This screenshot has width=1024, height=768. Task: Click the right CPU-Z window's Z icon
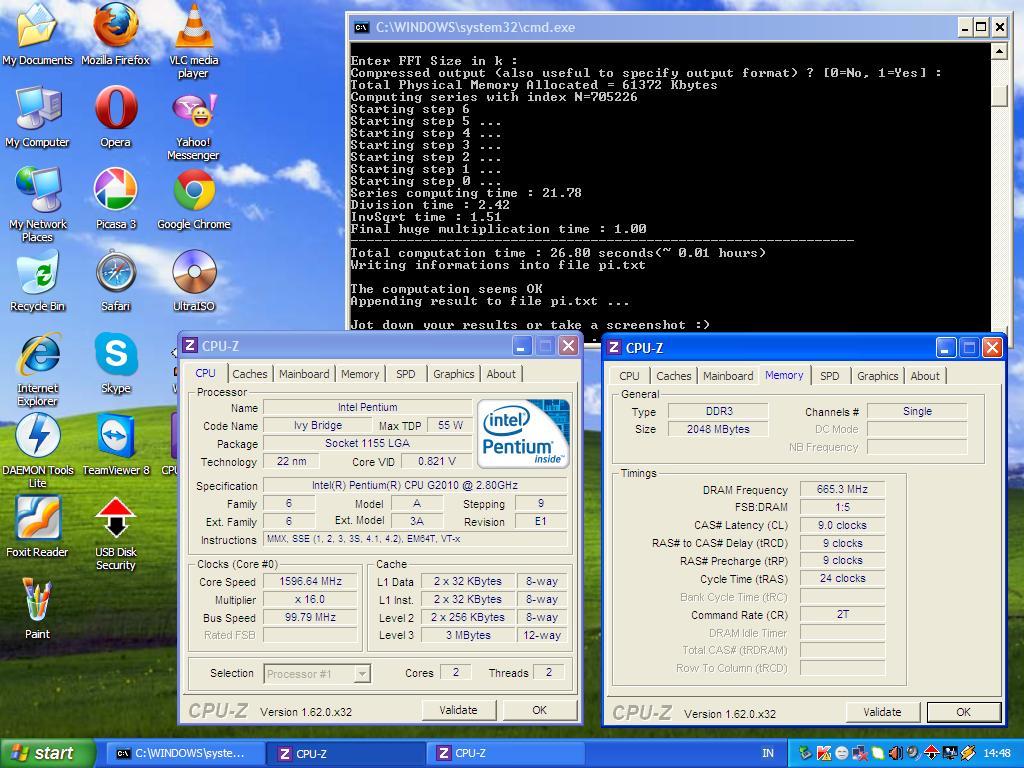[614, 347]
